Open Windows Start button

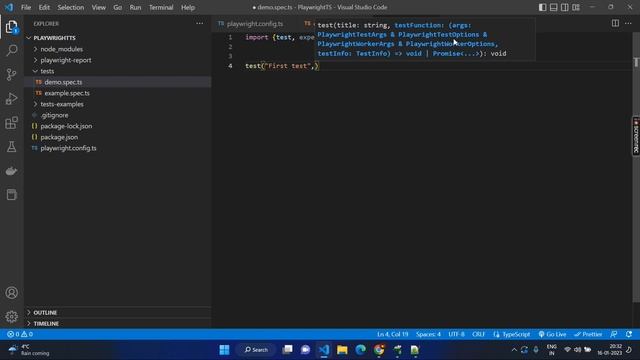[x=224, y=350]
